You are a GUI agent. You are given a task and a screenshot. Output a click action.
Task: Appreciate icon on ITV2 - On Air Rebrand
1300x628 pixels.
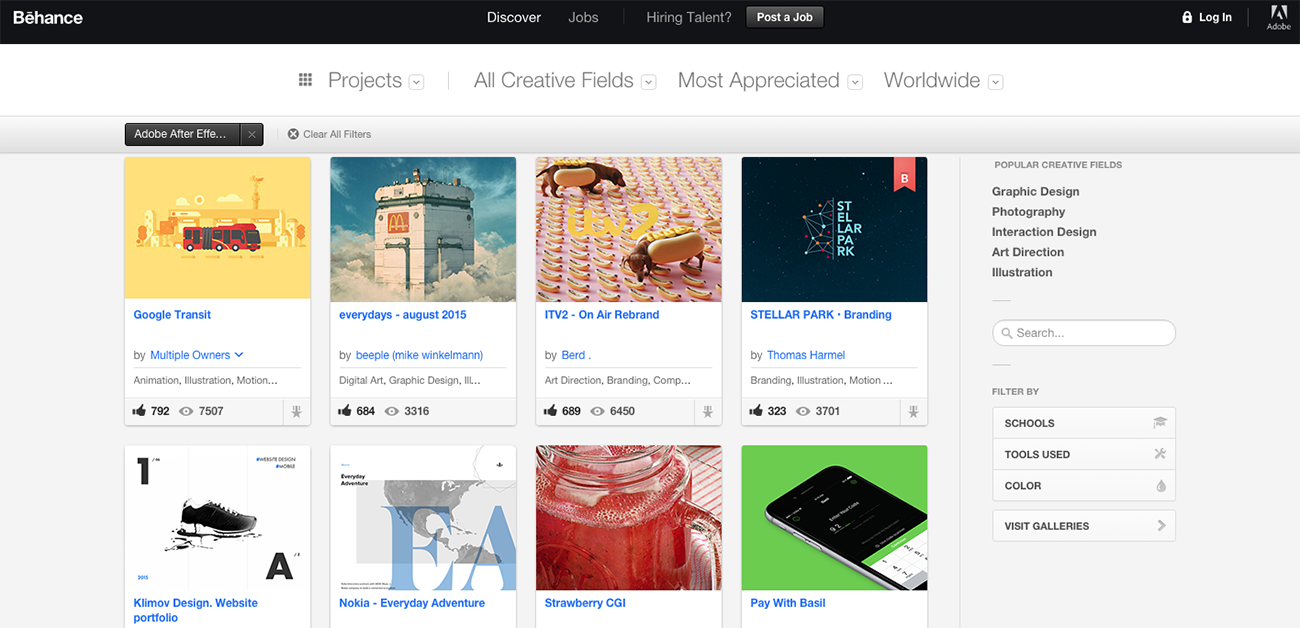(550, 410)
